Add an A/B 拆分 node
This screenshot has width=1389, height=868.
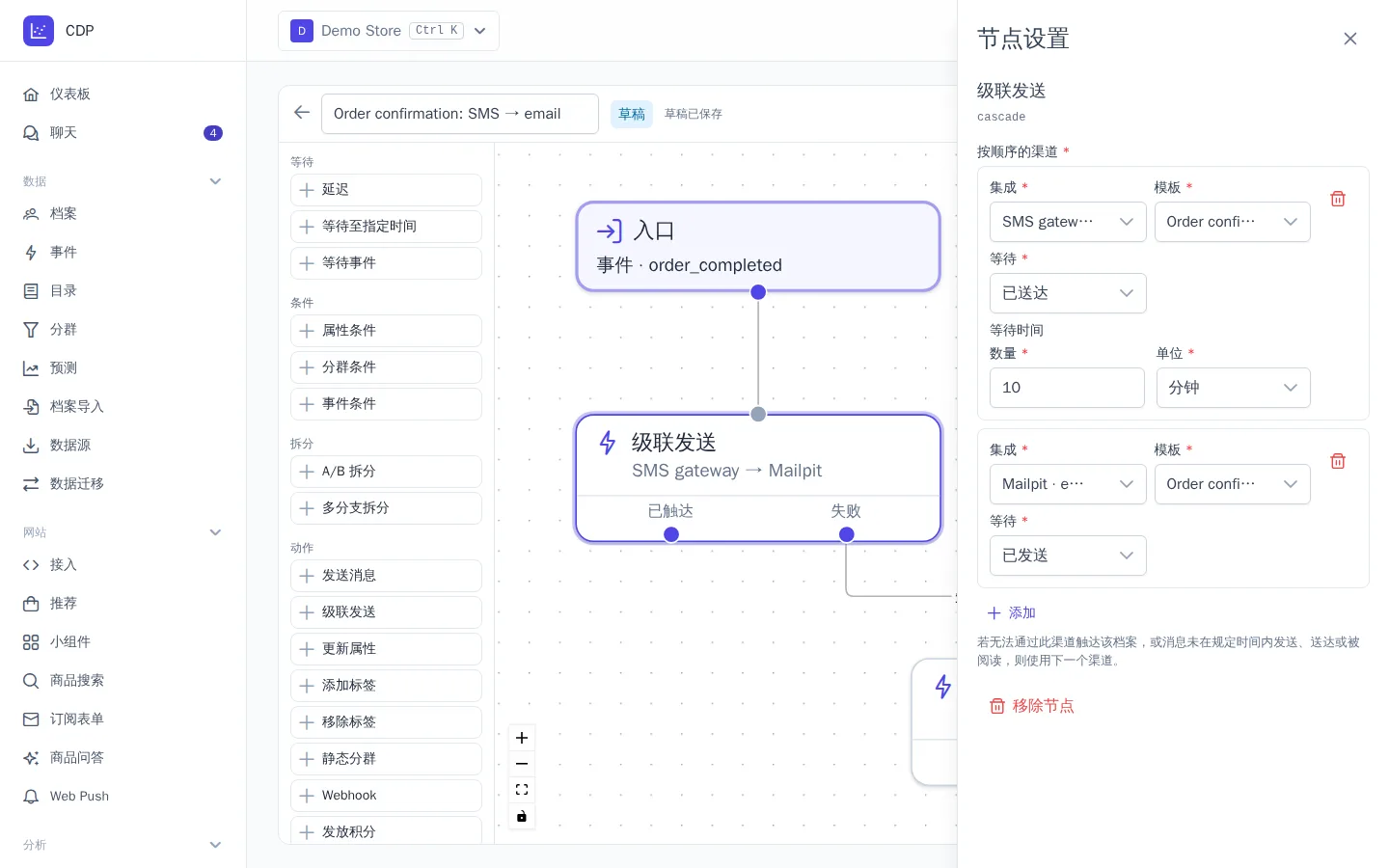tap(386, 472)
